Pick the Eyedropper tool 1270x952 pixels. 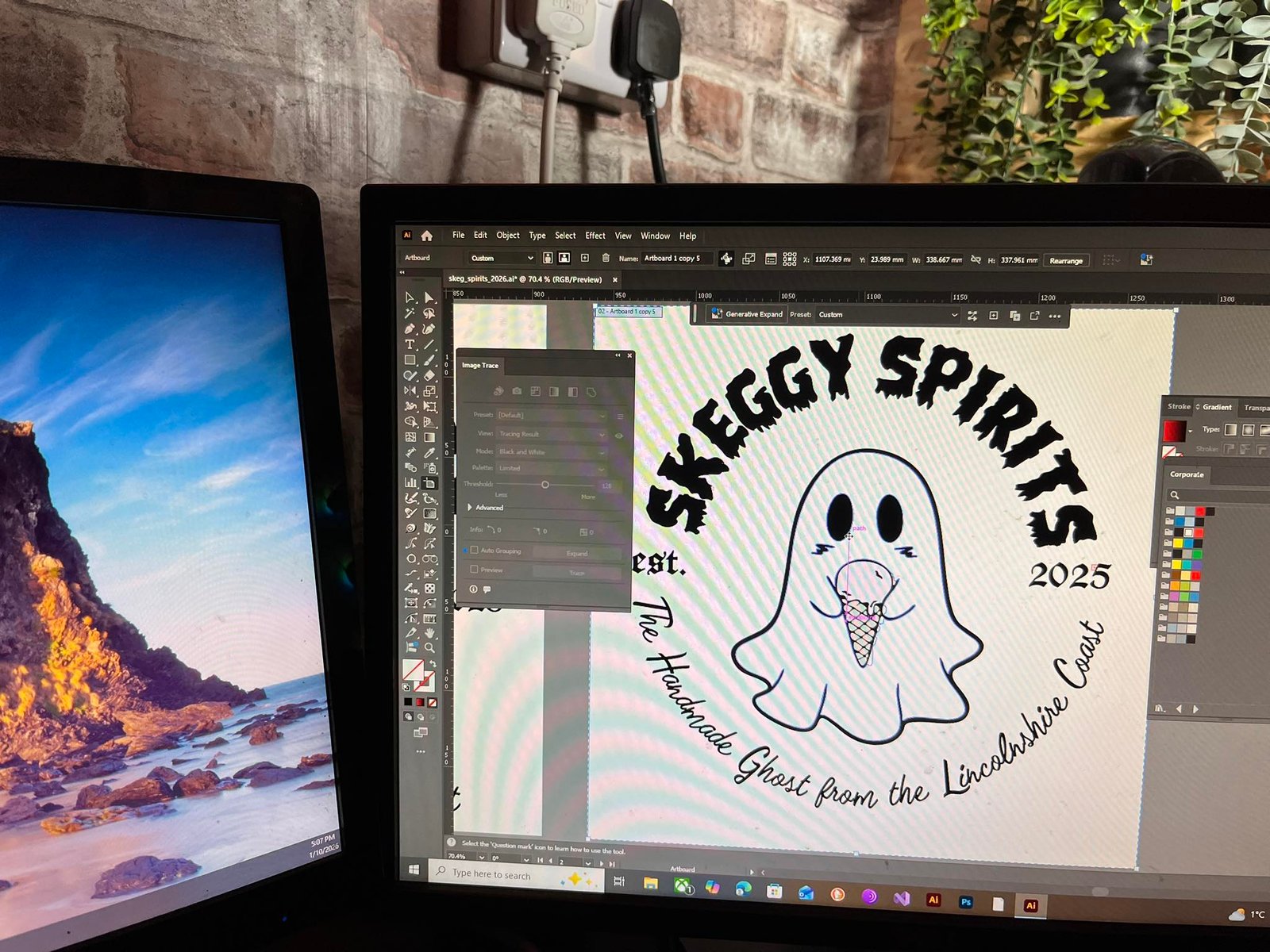click(x=429, y=452)
